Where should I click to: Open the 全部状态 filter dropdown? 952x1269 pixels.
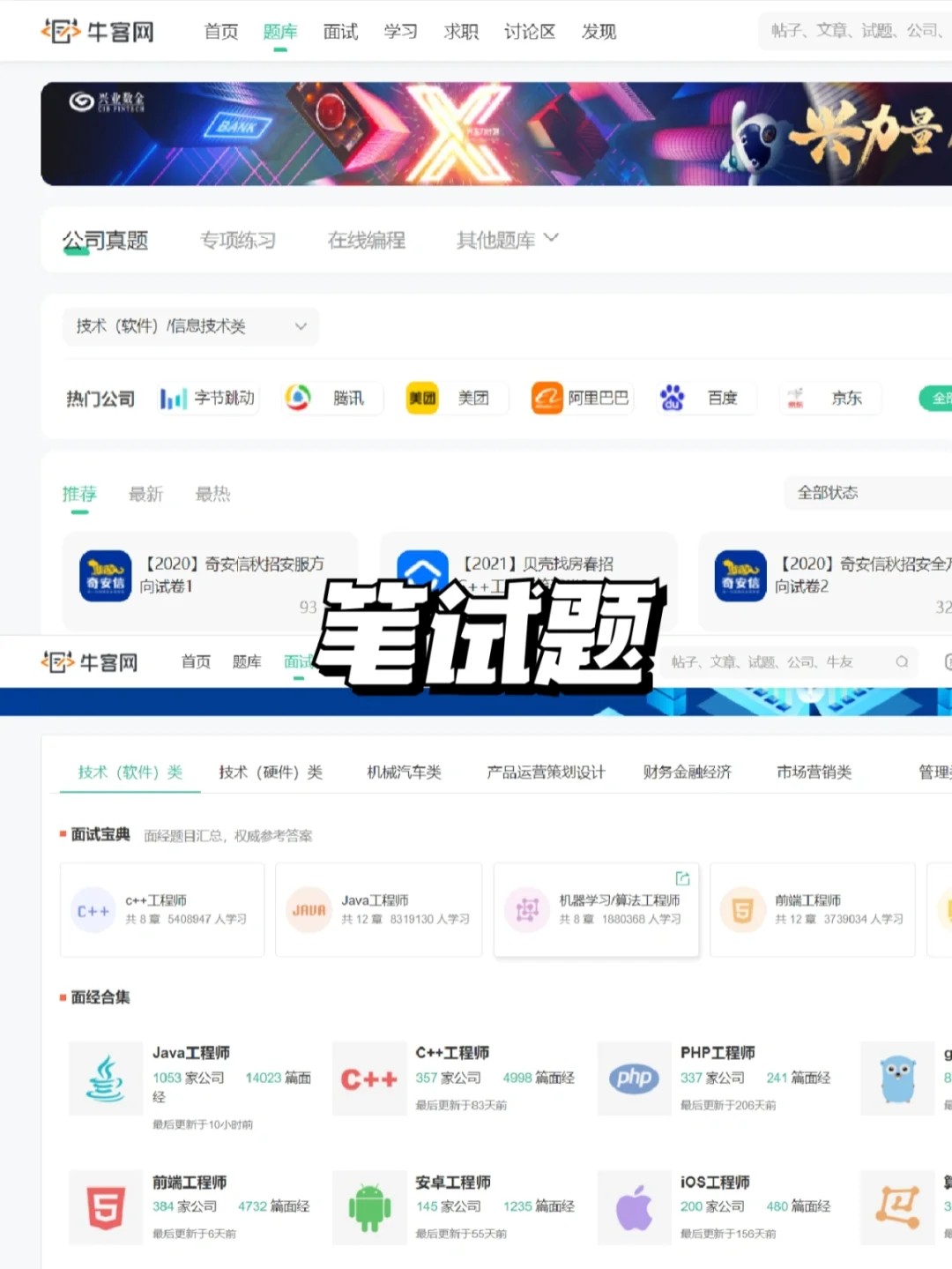coord(868,493)
